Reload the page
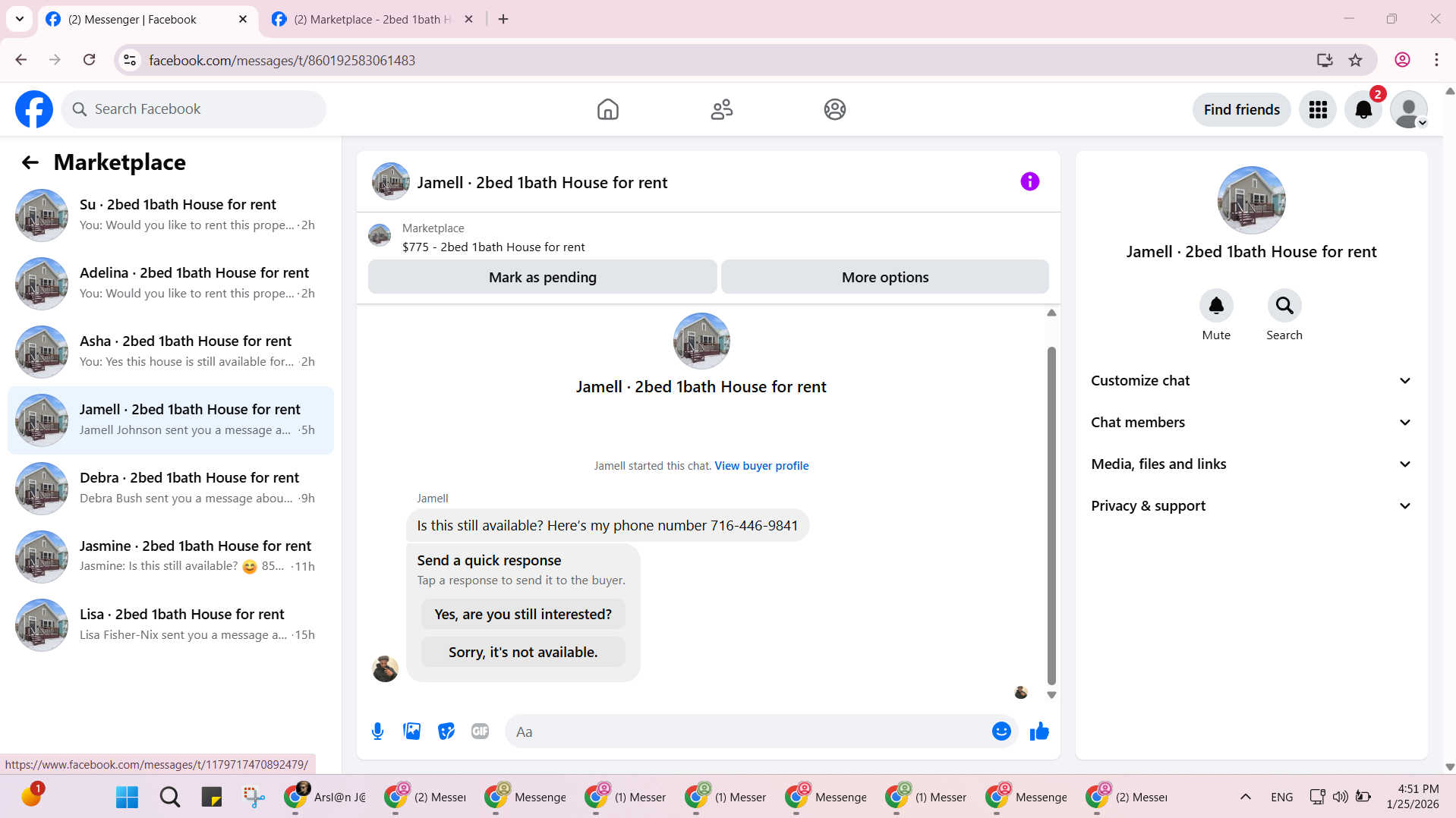1456x818 pixels. [x=89, y=60]
